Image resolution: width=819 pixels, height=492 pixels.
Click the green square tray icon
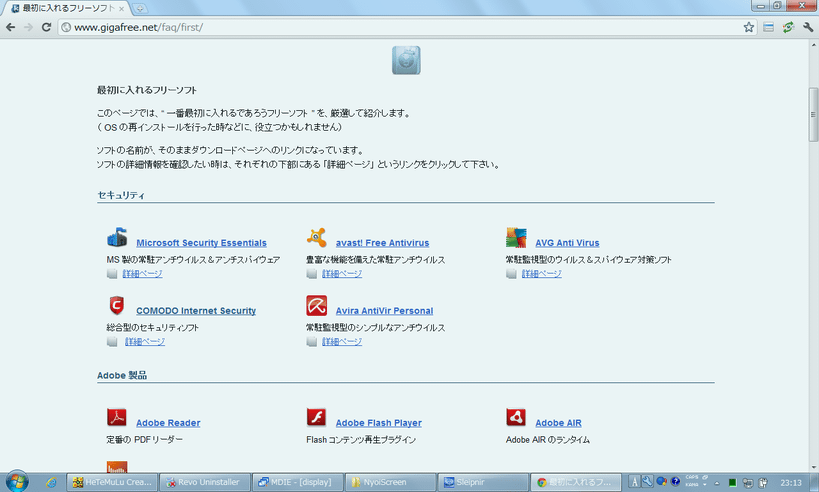pyautogui.click(x=732, y=483)
